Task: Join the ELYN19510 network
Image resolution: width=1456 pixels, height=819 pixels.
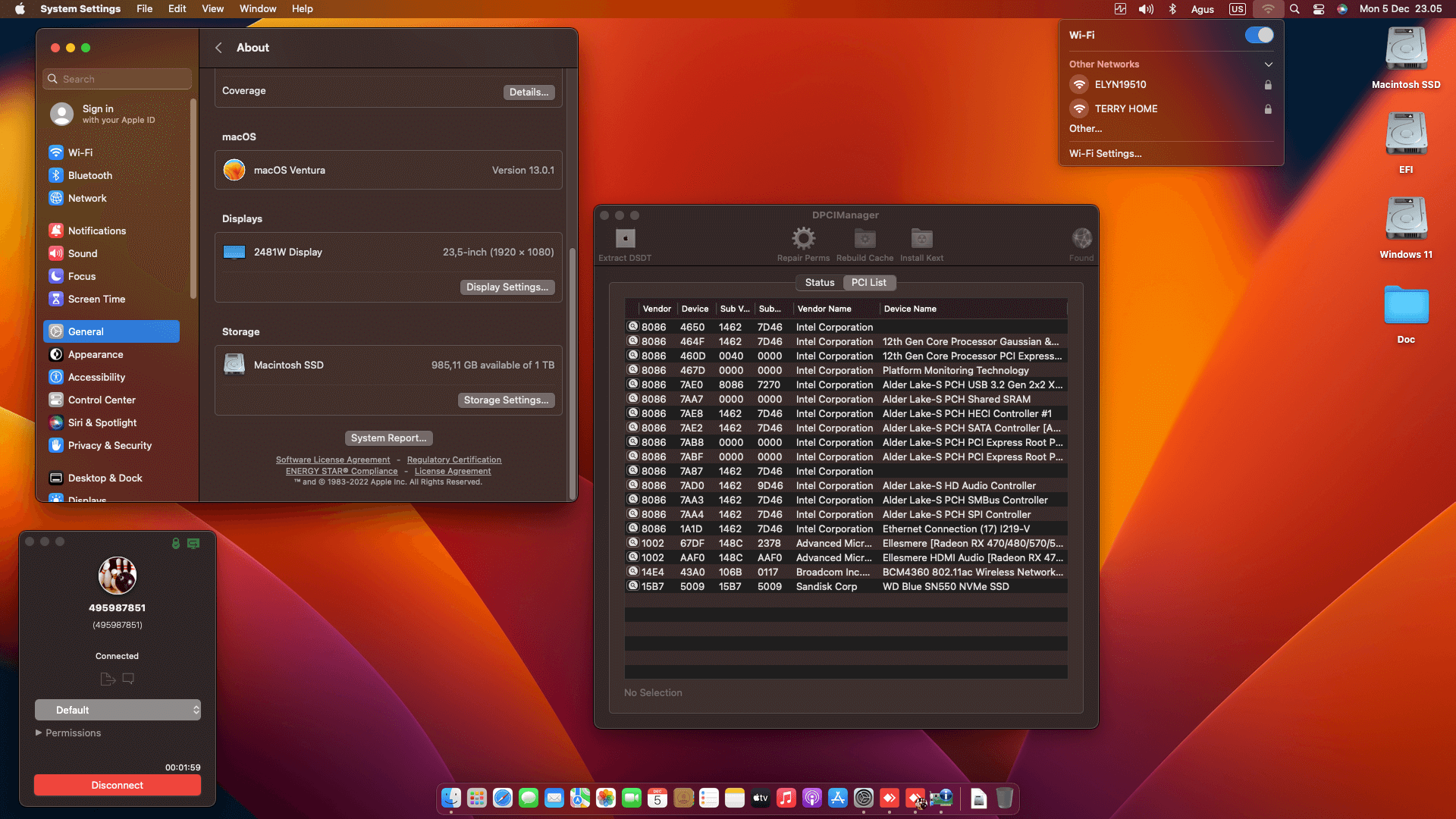Action: [x=1171, y=84]
